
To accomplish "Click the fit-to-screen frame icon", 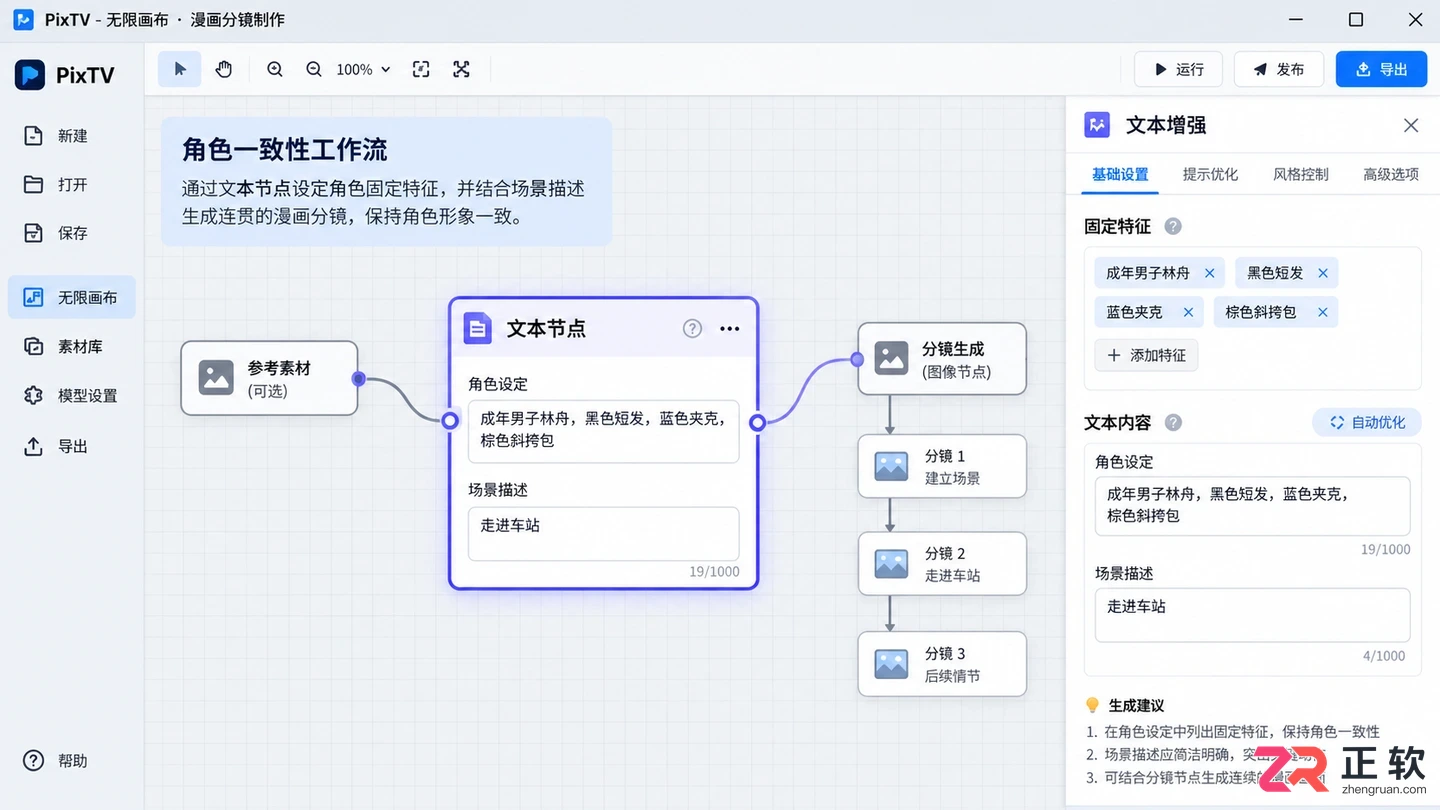I will pos(421,69).
